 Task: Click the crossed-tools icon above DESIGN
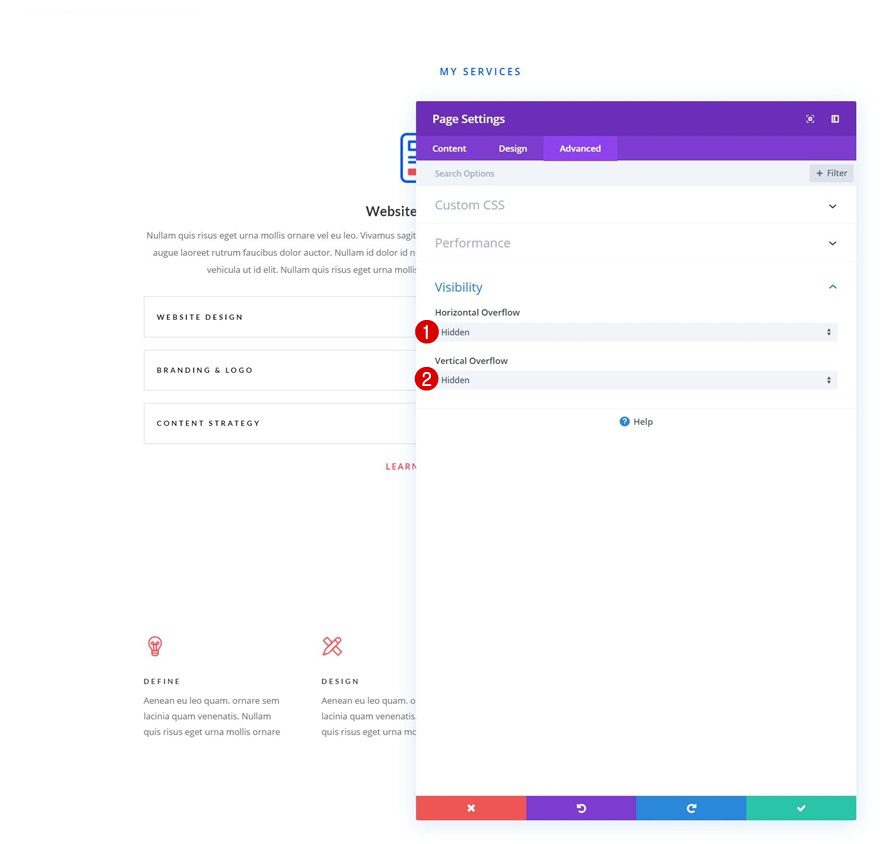point(333,645)
